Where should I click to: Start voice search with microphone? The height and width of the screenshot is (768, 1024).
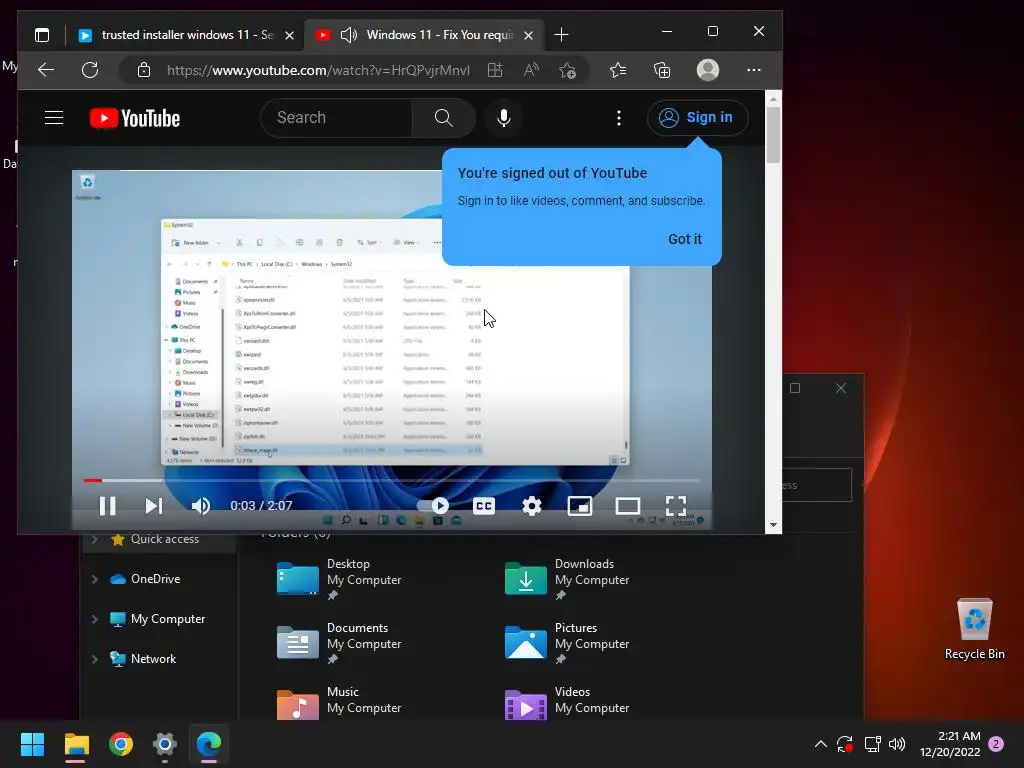(504, 118)
